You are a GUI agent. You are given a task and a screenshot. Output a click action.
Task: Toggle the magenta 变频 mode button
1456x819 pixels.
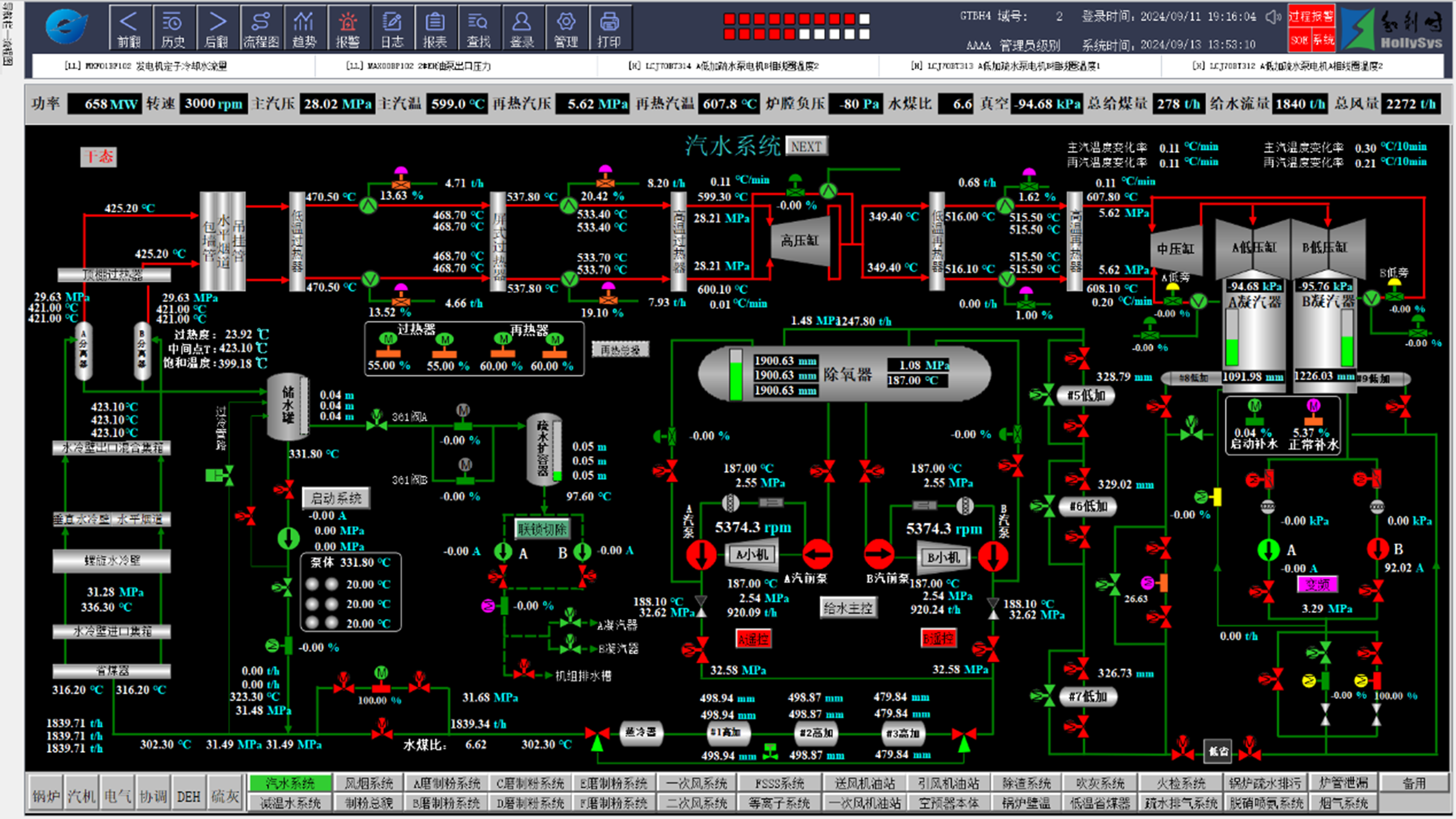point(1317,585)
